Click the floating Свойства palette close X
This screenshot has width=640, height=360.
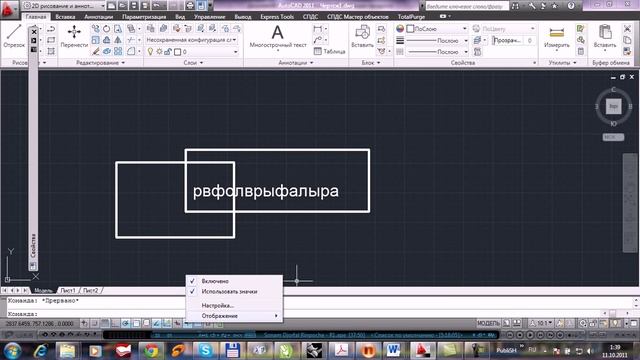(x=34, y=31)
